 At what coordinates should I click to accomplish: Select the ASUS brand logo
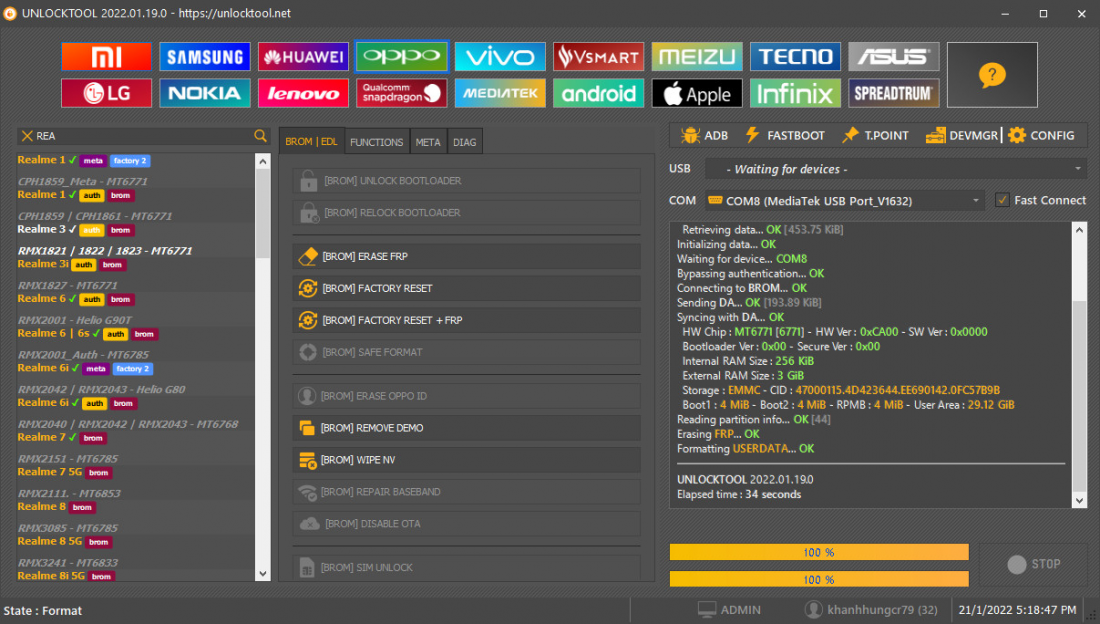[894, 57]
